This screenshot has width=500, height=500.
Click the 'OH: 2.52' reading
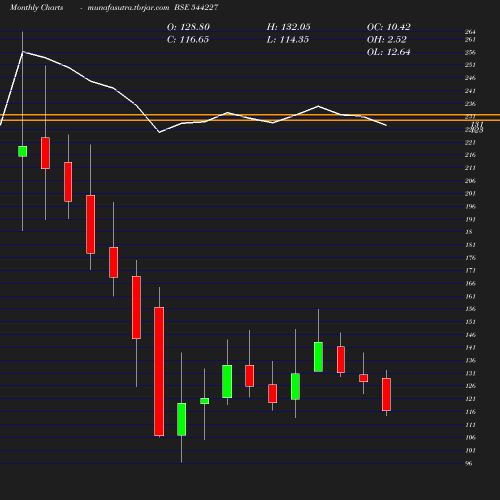pyautogui.click(x=387, y=40)
